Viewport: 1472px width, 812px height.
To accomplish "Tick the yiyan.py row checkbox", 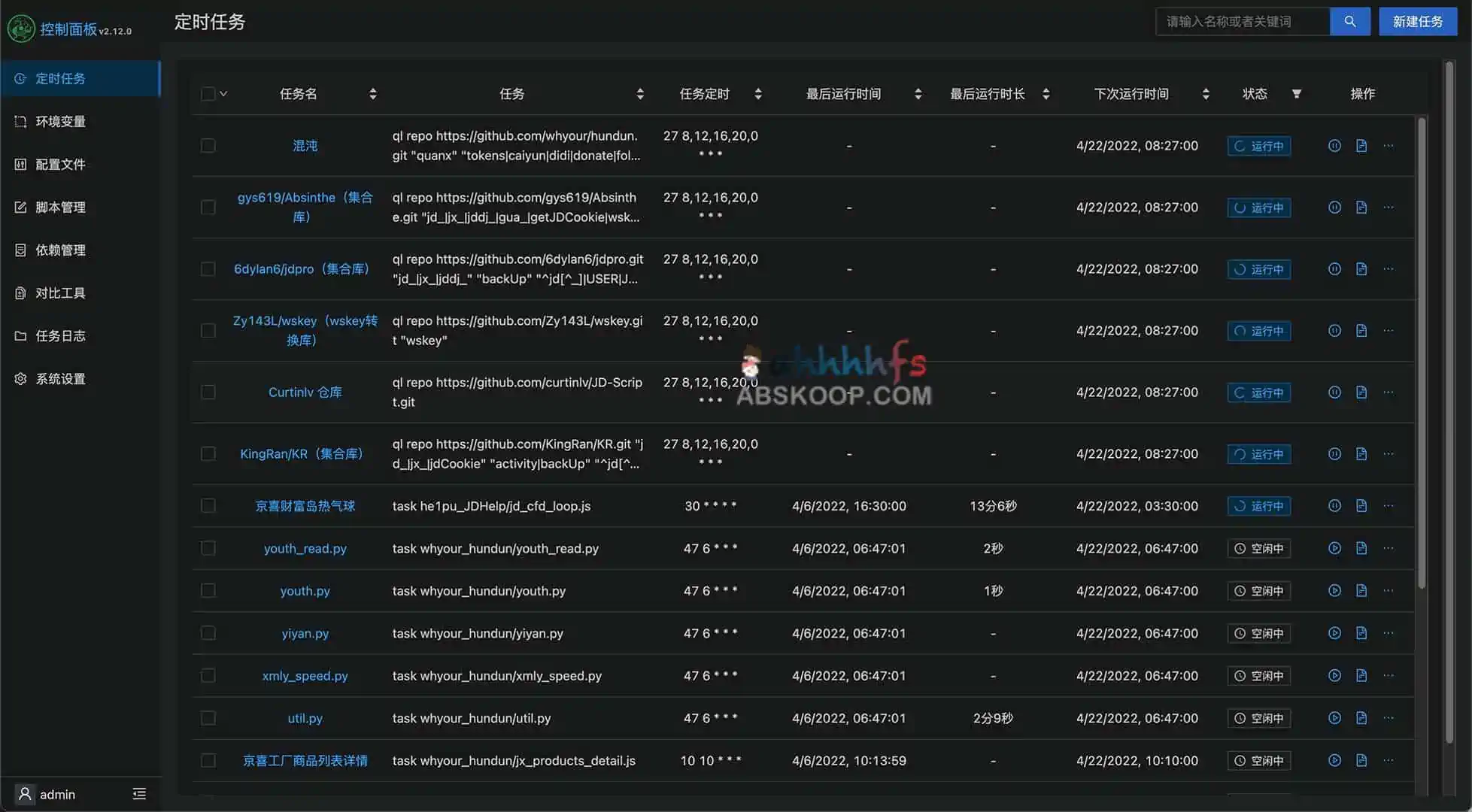I will tap(208, 633).
